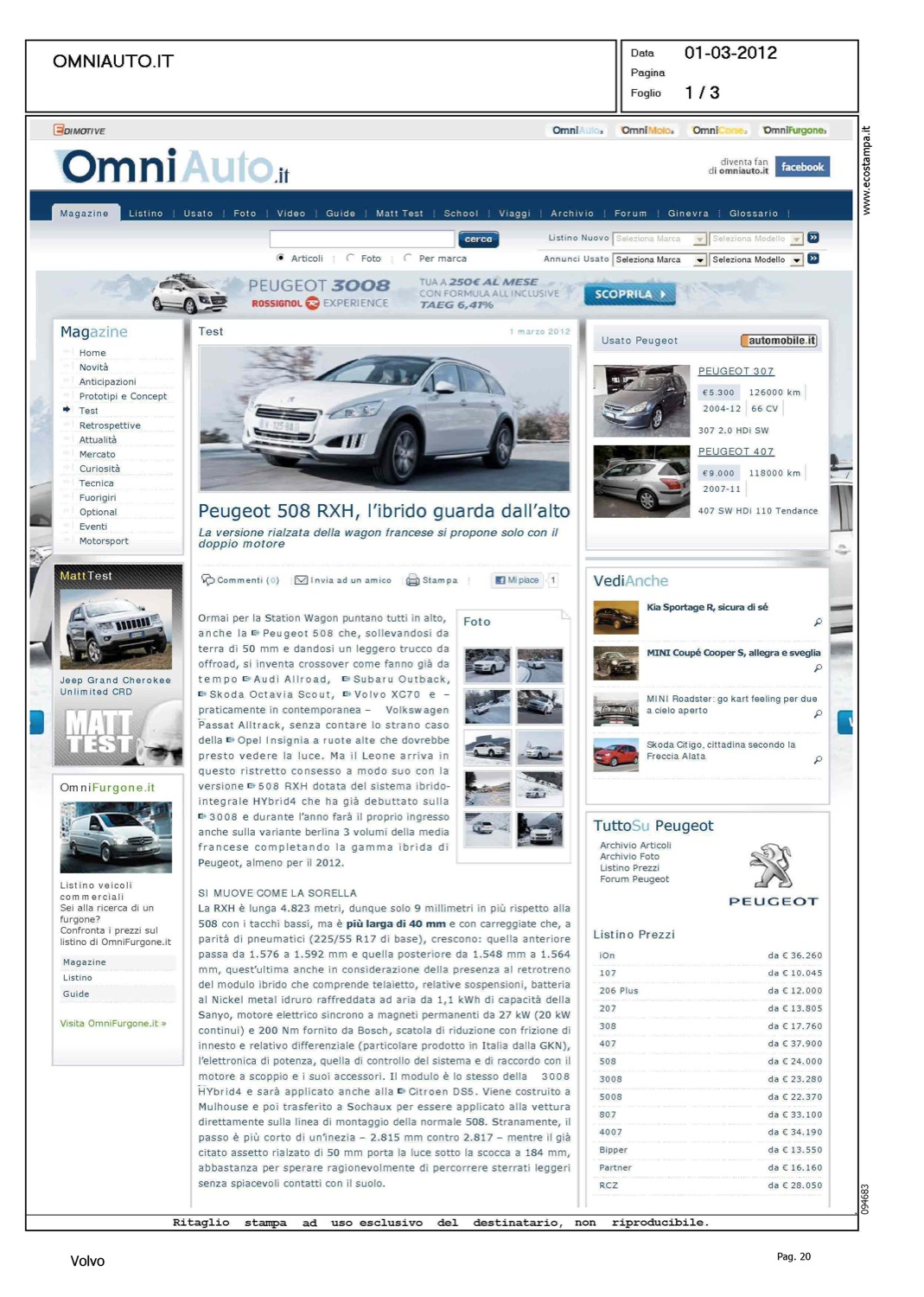Click magnifier icon next to Skoda Citigo article
Viewport: 924px width, 1297px height.
click(x=818, y=760)
